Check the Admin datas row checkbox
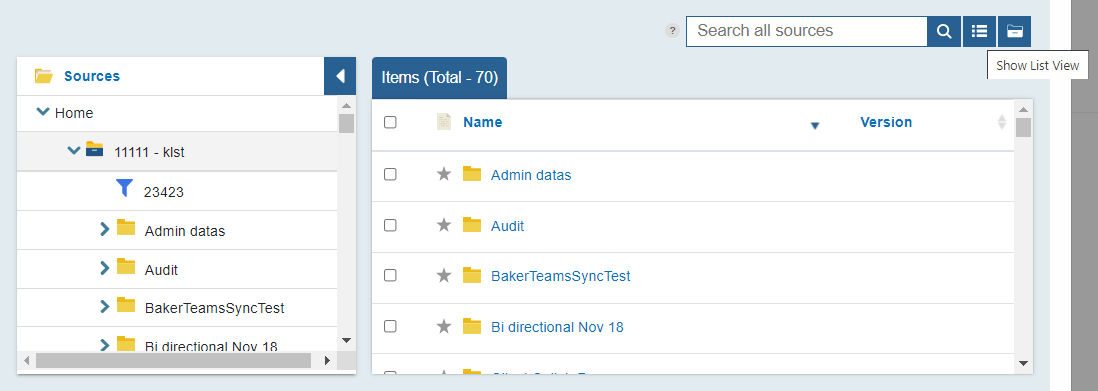 coord(390,174)
